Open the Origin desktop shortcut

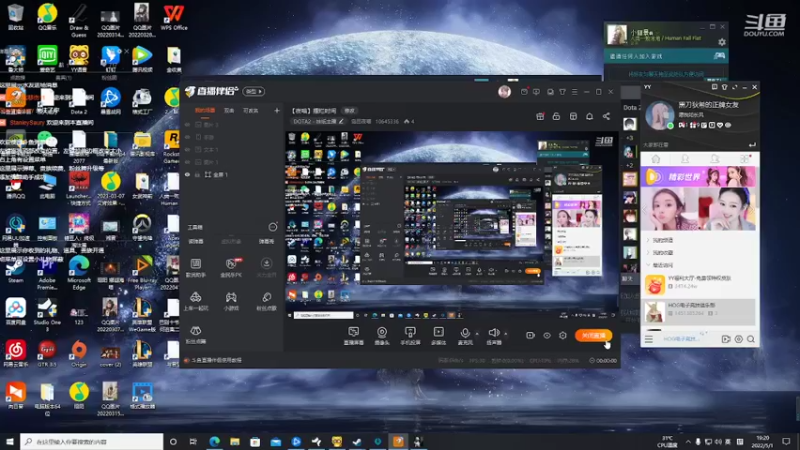click(x=79, y=353)
